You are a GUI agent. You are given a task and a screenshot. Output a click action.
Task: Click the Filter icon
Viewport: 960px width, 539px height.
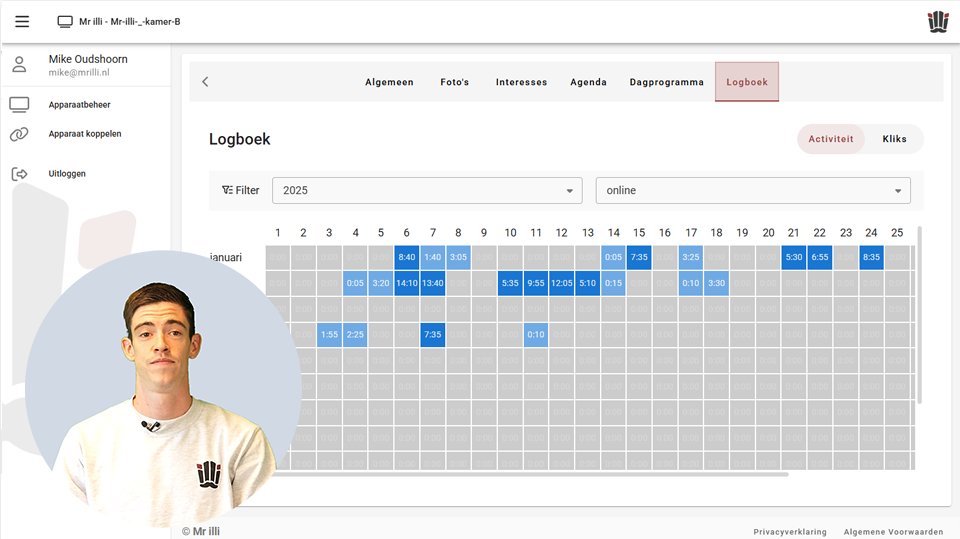[228, 190]
